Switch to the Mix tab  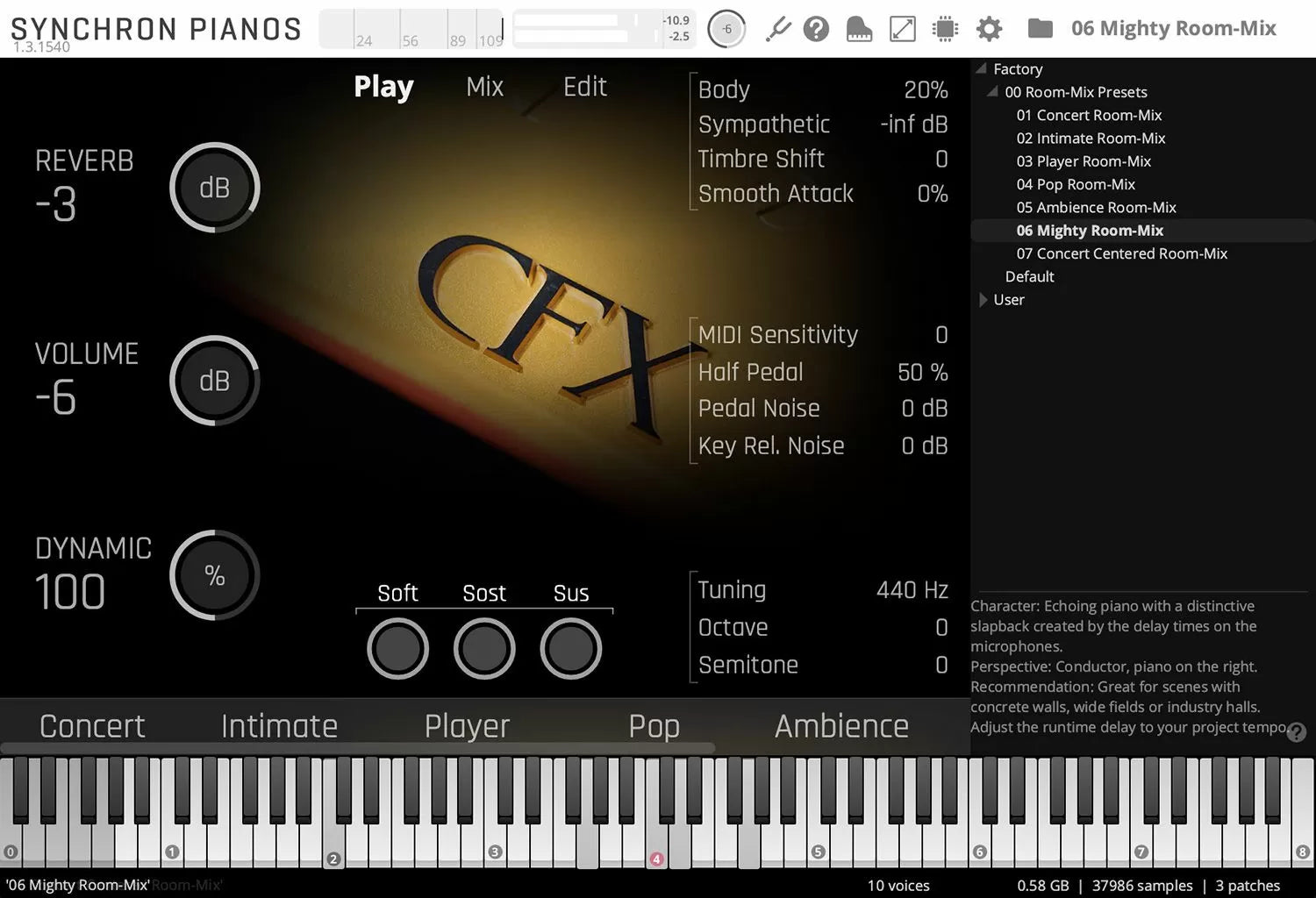pos(484,87)
